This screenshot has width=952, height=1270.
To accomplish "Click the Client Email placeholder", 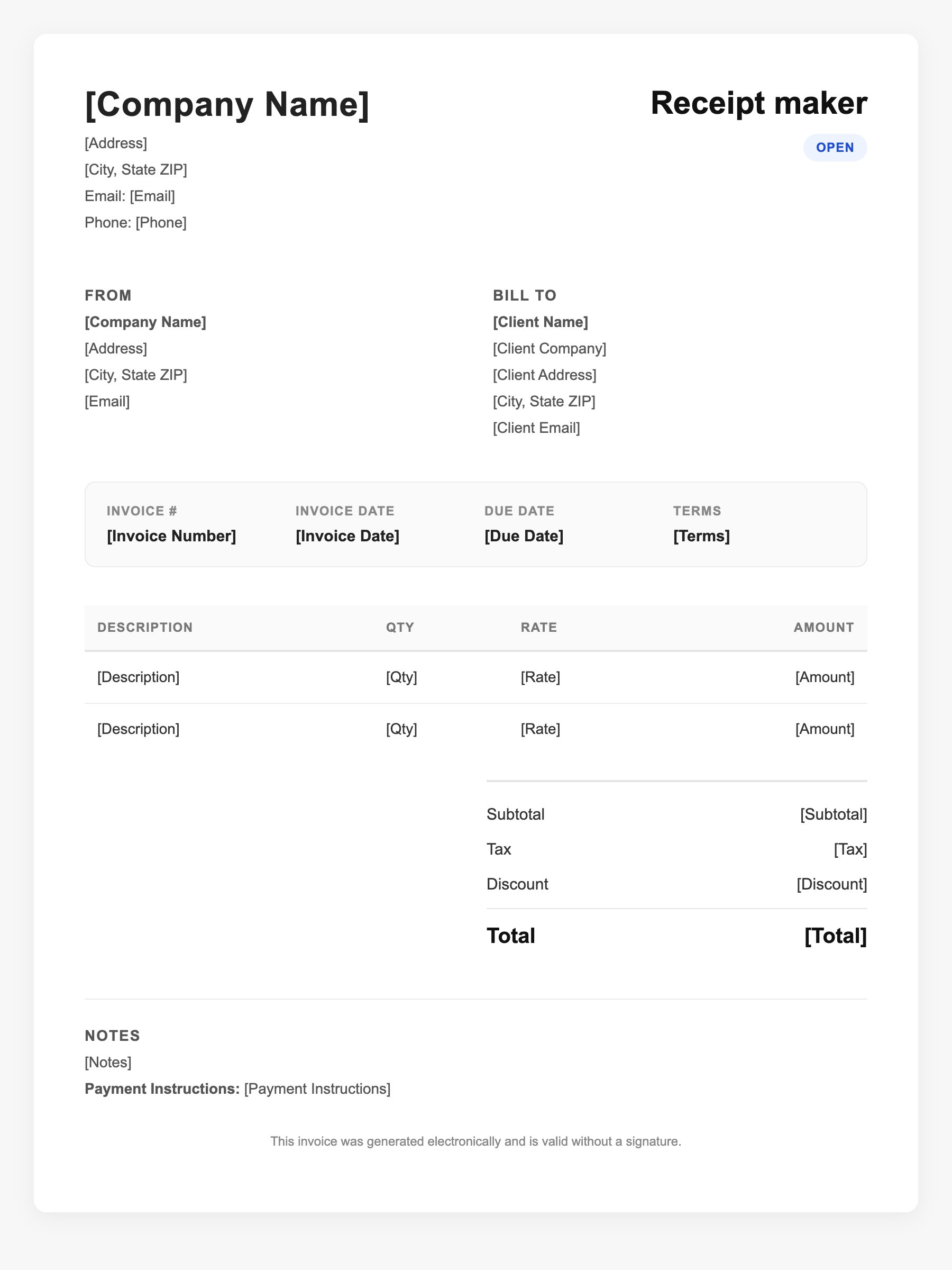I will pyautogui.click(x=536, y=428).
